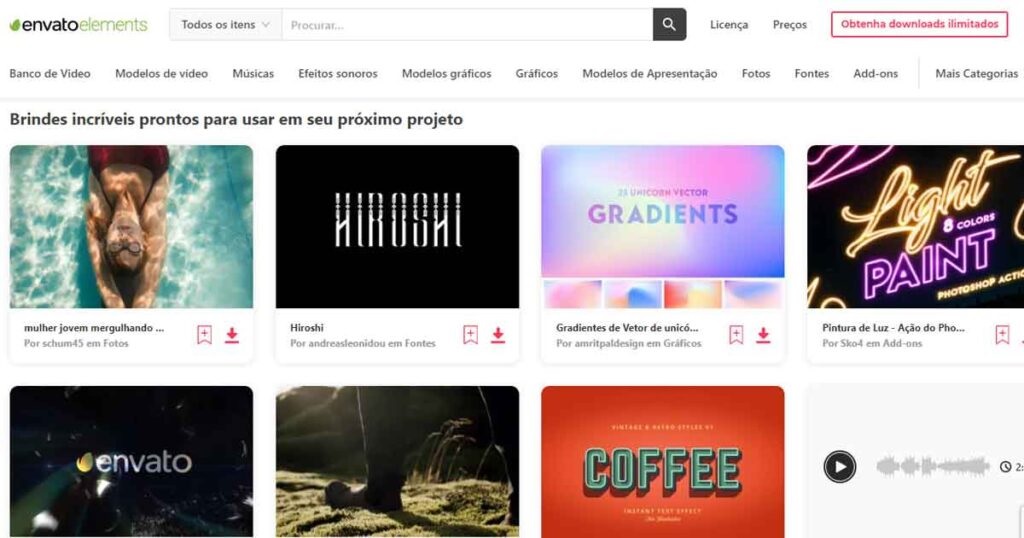Click the Procurar search input field
Screen dimensions: 1024x538
click(467, 25)
